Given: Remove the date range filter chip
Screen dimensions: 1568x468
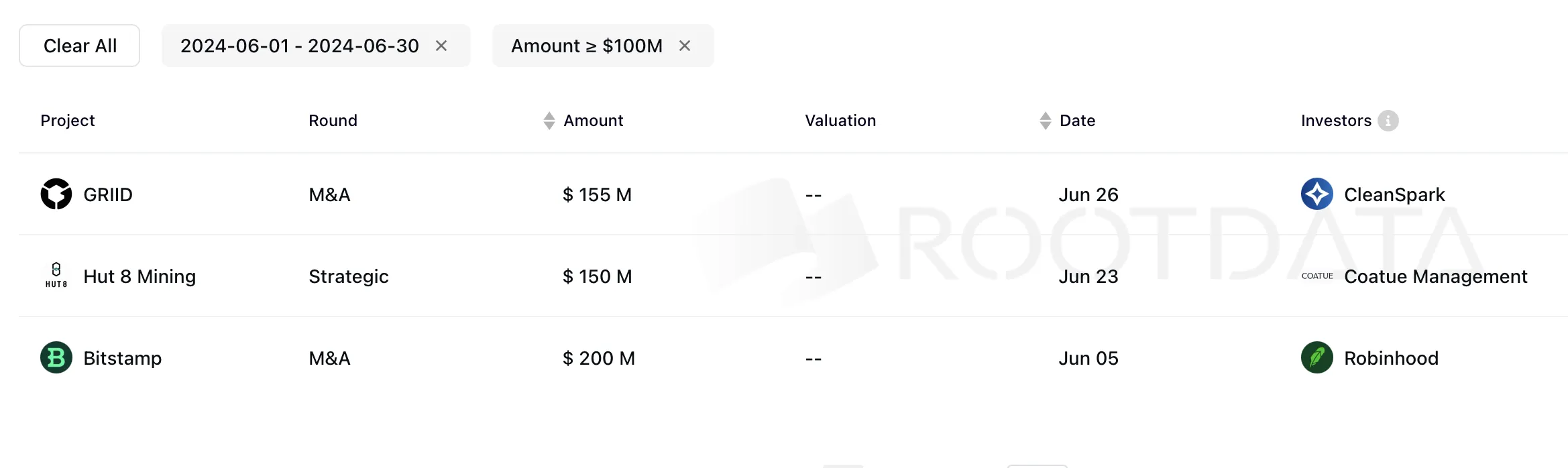Looking at the screenshot, I should (x=441, y=46).
